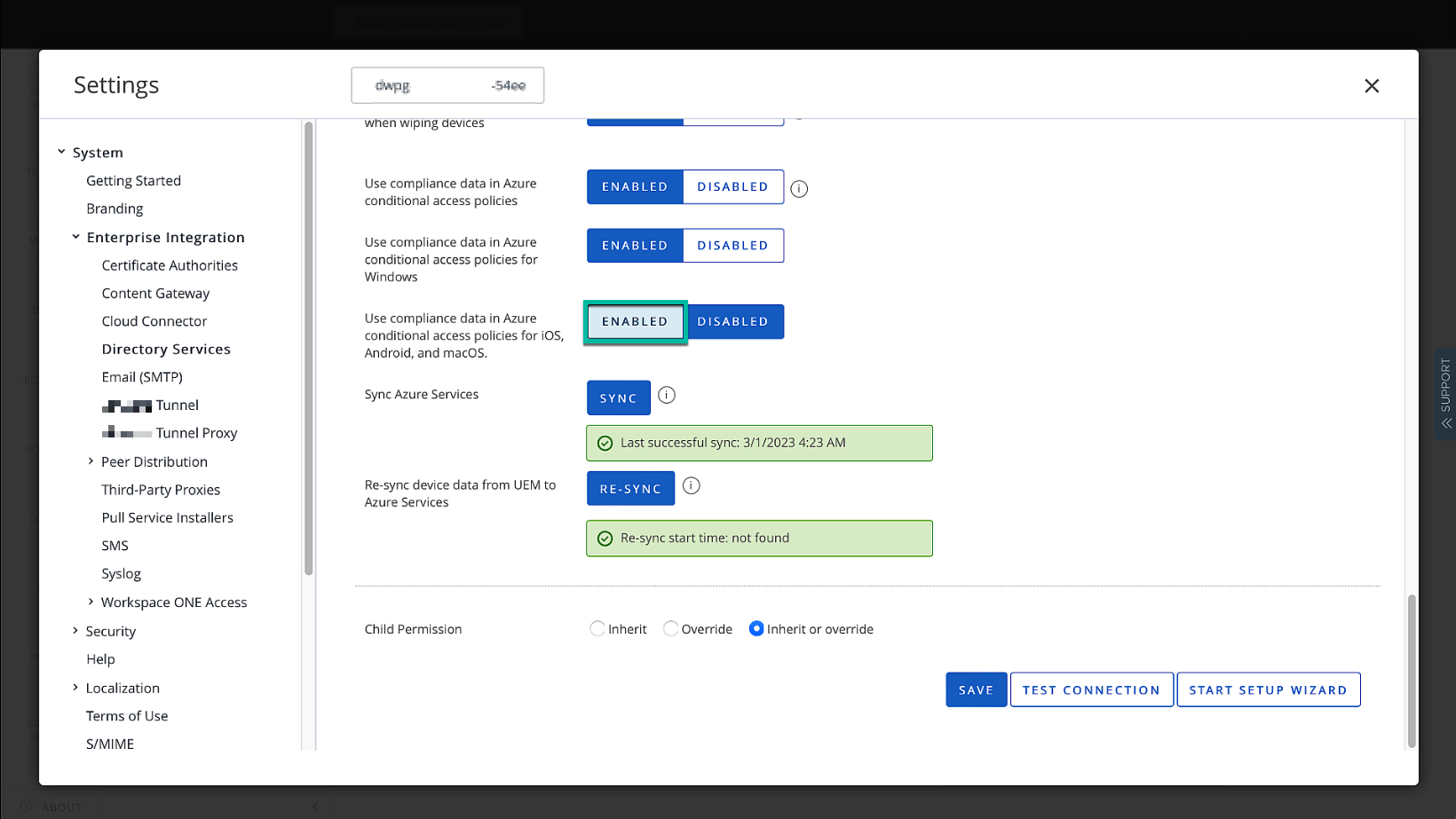Click the SAVE button
Screen dimensions: 1456x819
click(976, 690)
